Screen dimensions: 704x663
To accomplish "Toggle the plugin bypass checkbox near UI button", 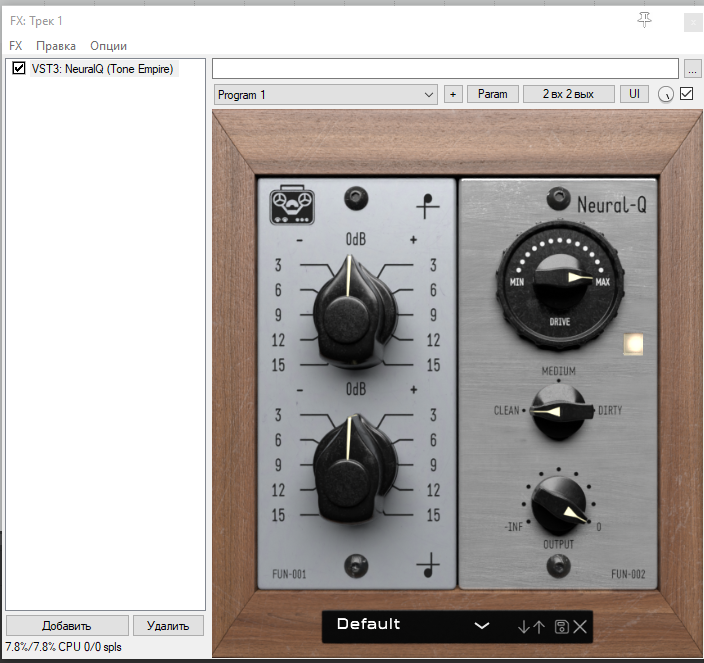I will tap(686, 94).
